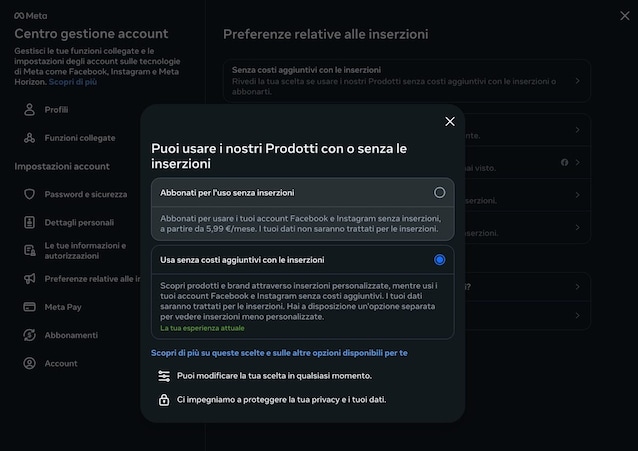Open 'Preferenze relative alle inserzioni' sidebar item

[90, 279]
